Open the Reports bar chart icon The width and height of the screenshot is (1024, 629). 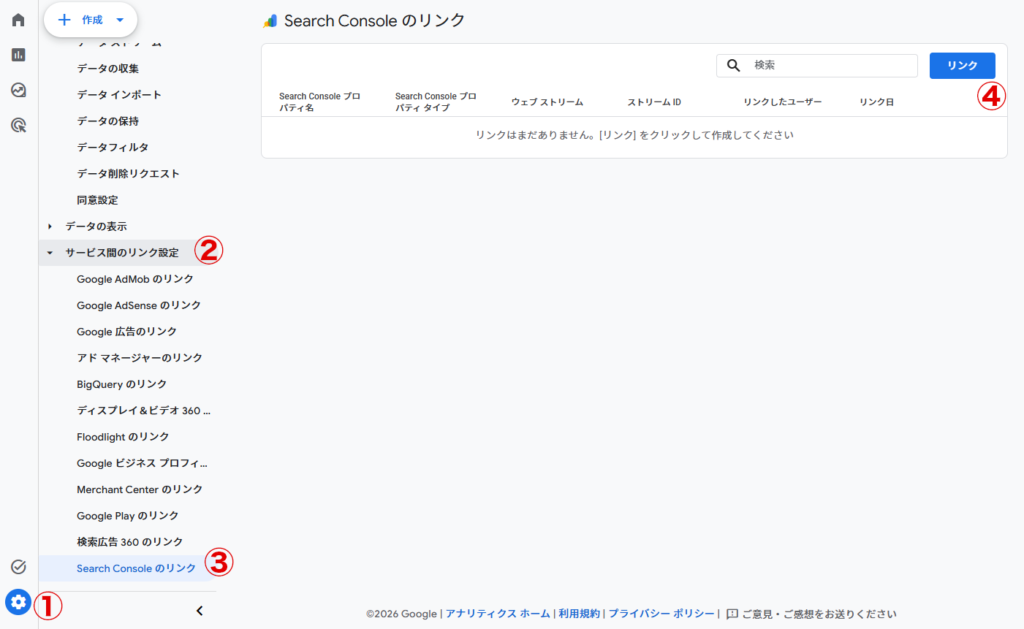coord(18,55)
